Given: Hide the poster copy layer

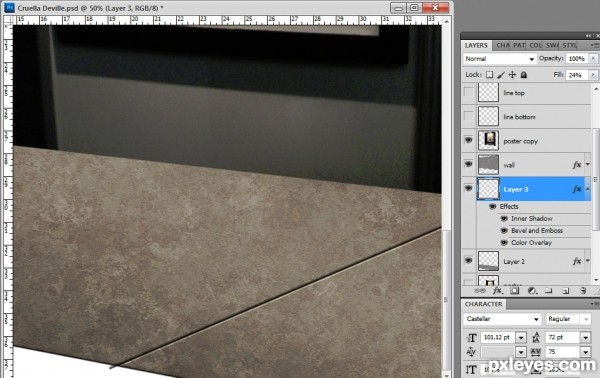Looking at the screenshot, I should point(468,140).
